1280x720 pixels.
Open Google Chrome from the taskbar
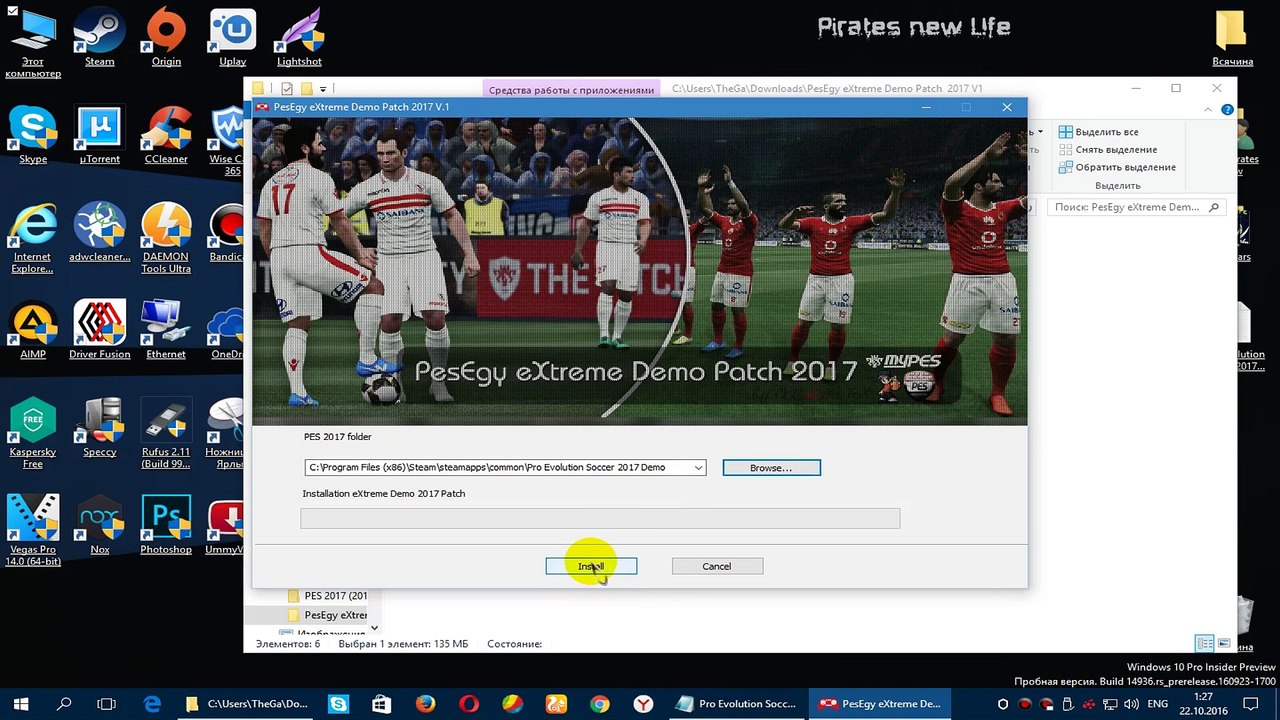point(600,704)
